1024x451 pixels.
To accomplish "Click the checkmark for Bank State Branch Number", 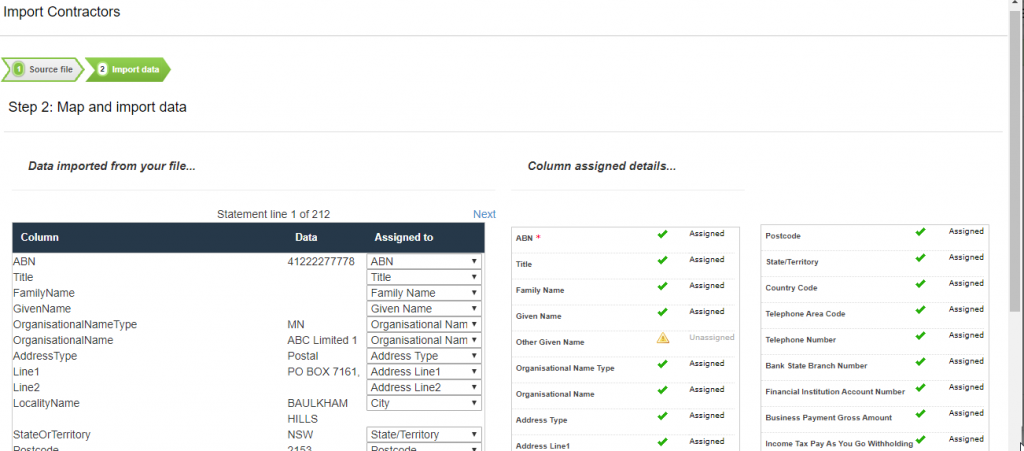I will (920, 362).
